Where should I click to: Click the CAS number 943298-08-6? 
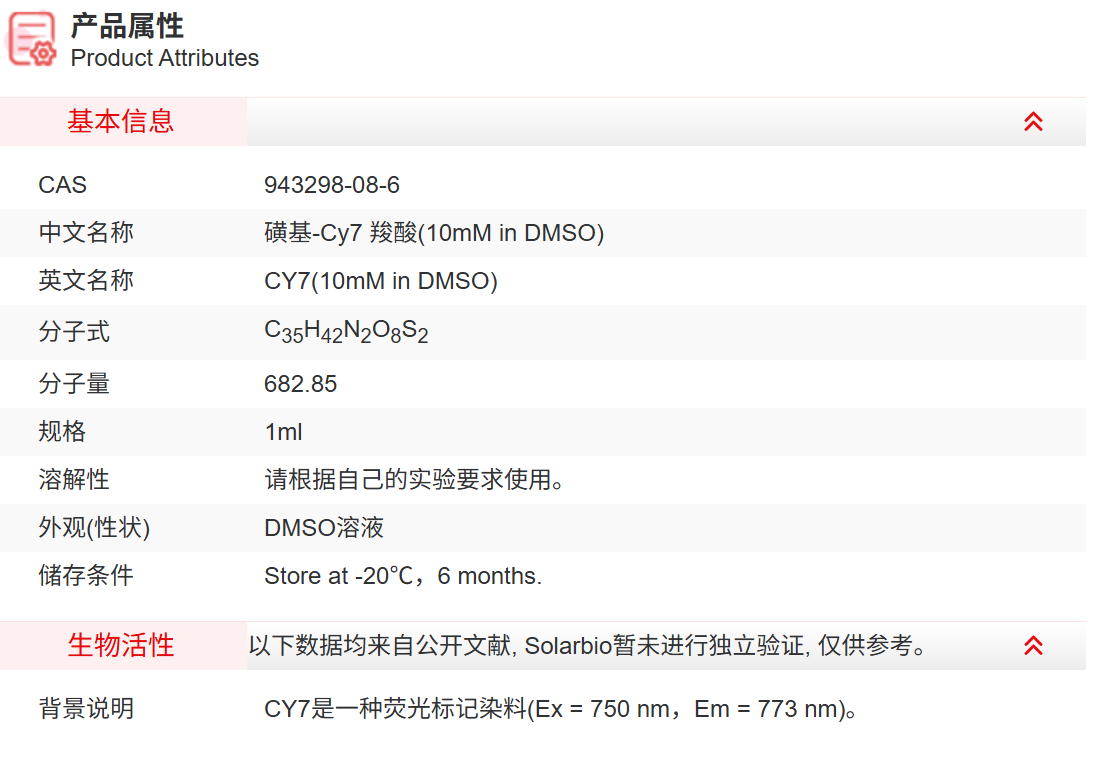point(331,185)
